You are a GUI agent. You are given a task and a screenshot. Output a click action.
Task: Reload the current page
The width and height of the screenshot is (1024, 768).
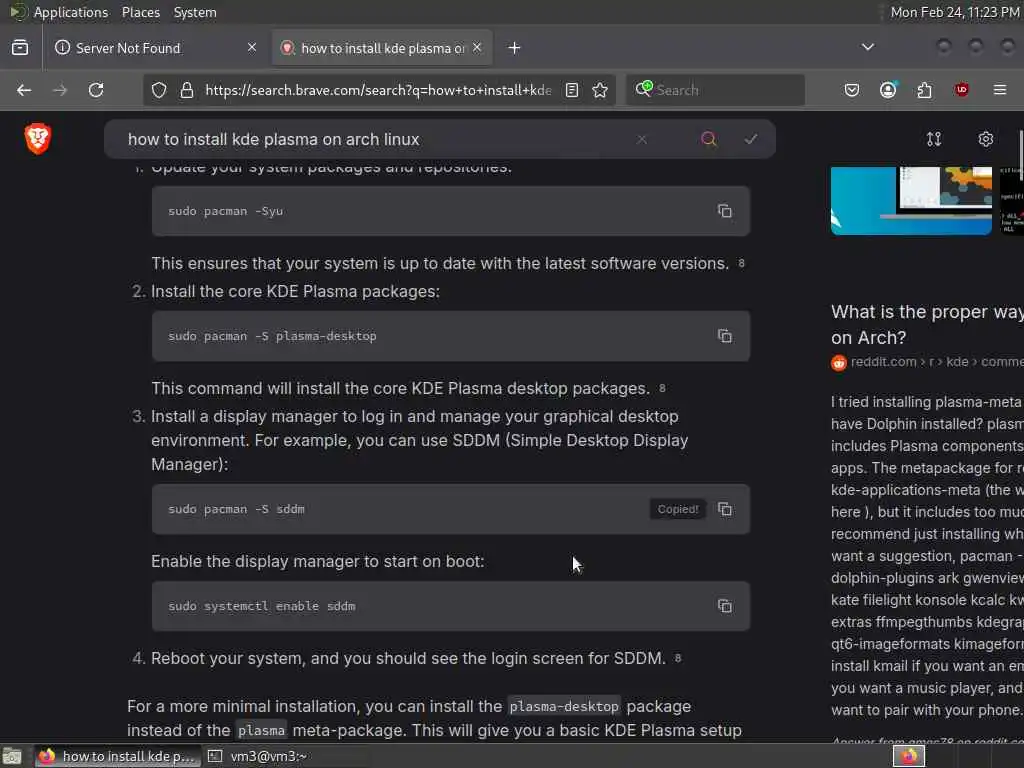pos(96,90)
